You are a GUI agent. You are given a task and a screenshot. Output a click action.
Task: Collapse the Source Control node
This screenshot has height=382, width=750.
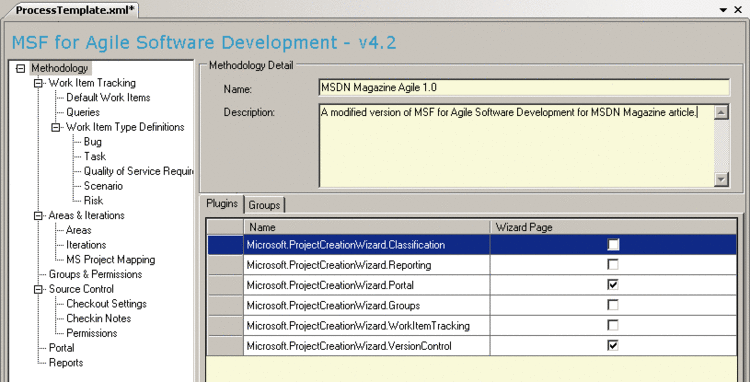point(38,289)
